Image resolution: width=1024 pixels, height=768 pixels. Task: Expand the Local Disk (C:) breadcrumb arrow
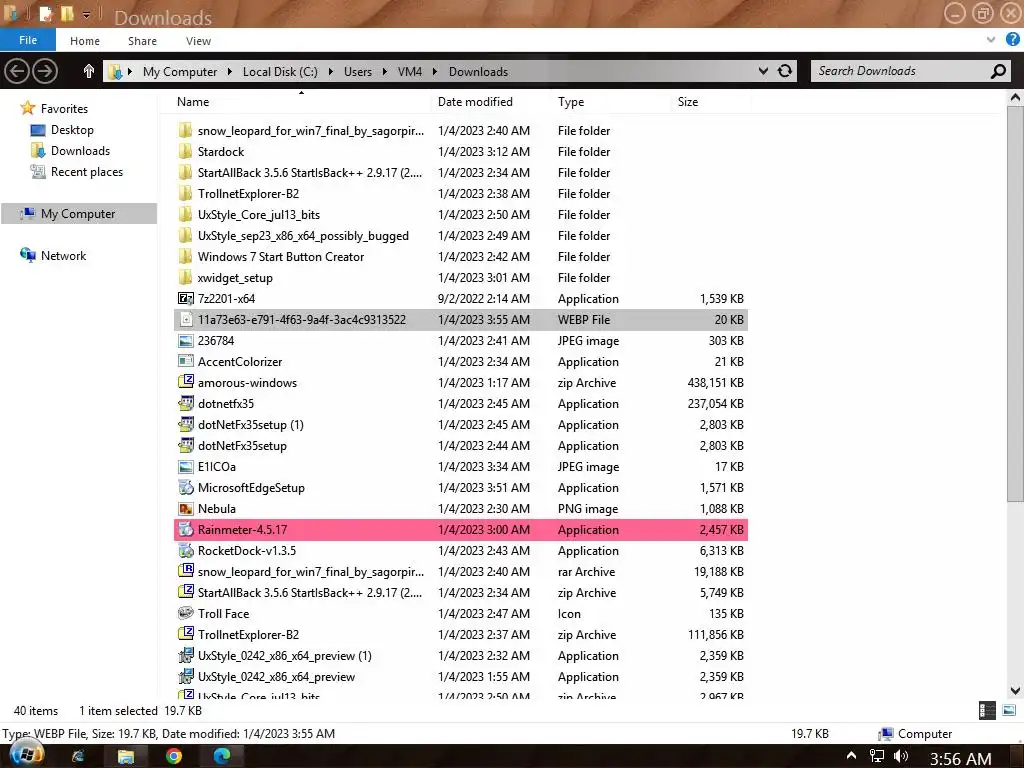[330, 71]
